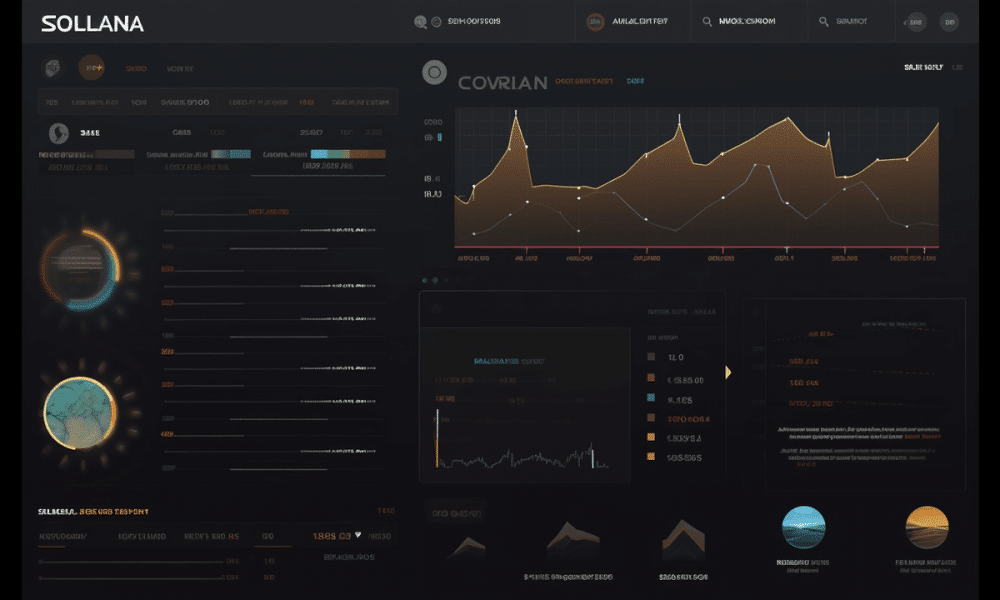The width and height of the screenshot is (1000, 600).
Task: Click the teal and orange progress bar
Action: click(x=348, y=155)
